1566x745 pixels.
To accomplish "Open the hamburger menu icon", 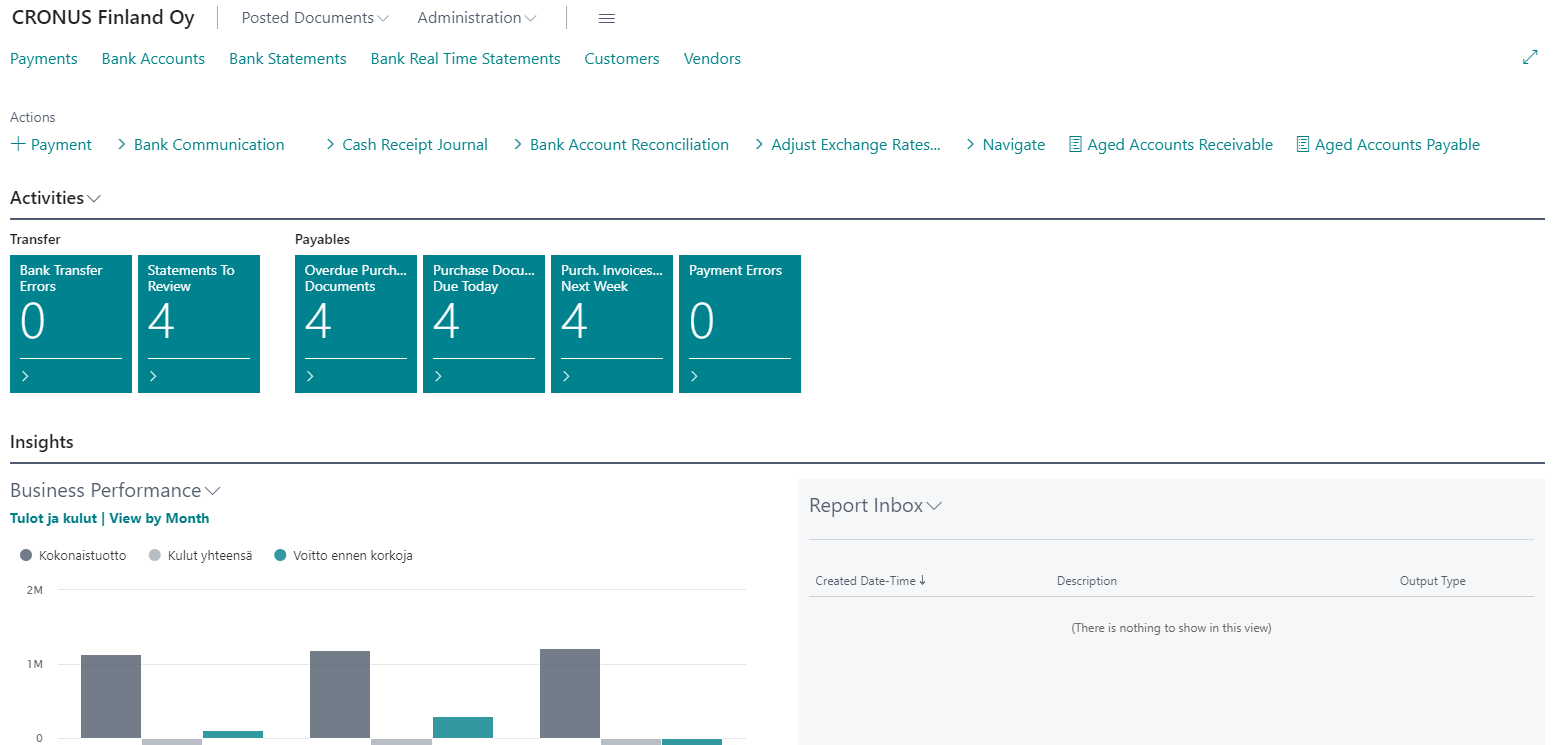I will click(606, 18).
